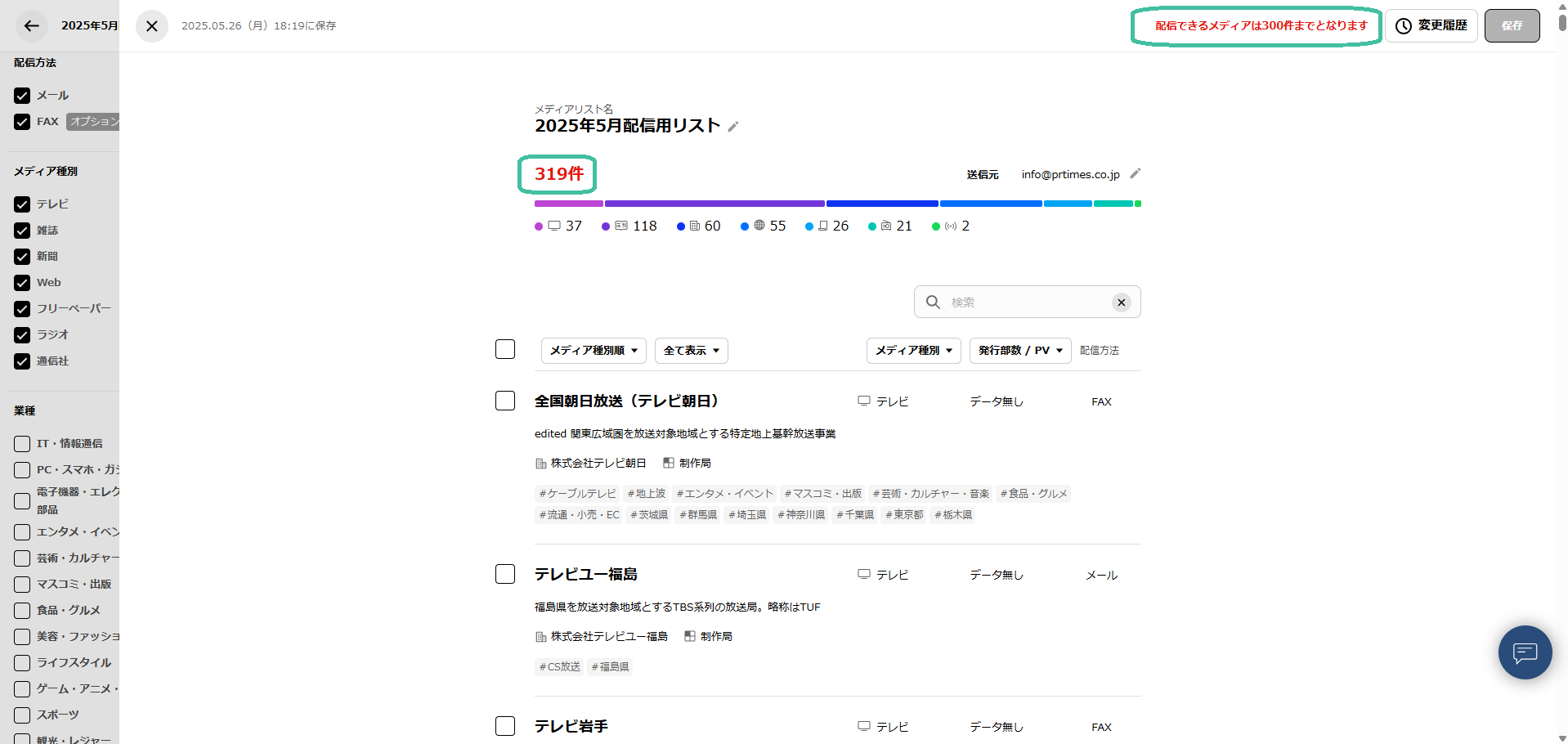The image size is (1568, 744).
Task: Open the 変更履歴 change history
Action: point(1431,25)
